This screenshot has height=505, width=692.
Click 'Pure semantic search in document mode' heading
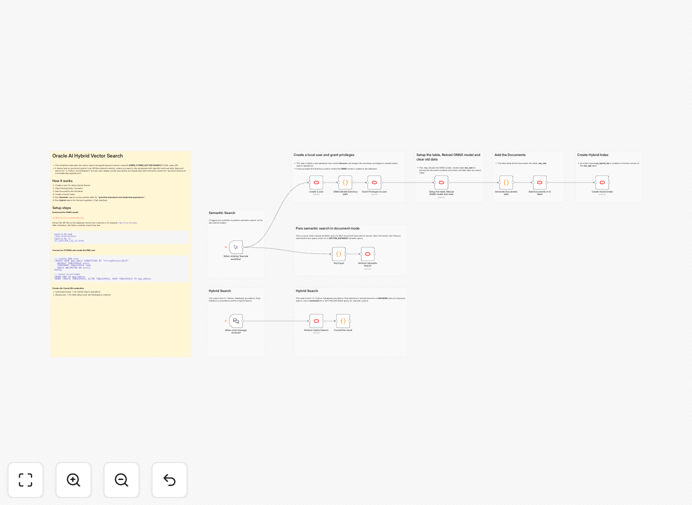click(327, 228)
